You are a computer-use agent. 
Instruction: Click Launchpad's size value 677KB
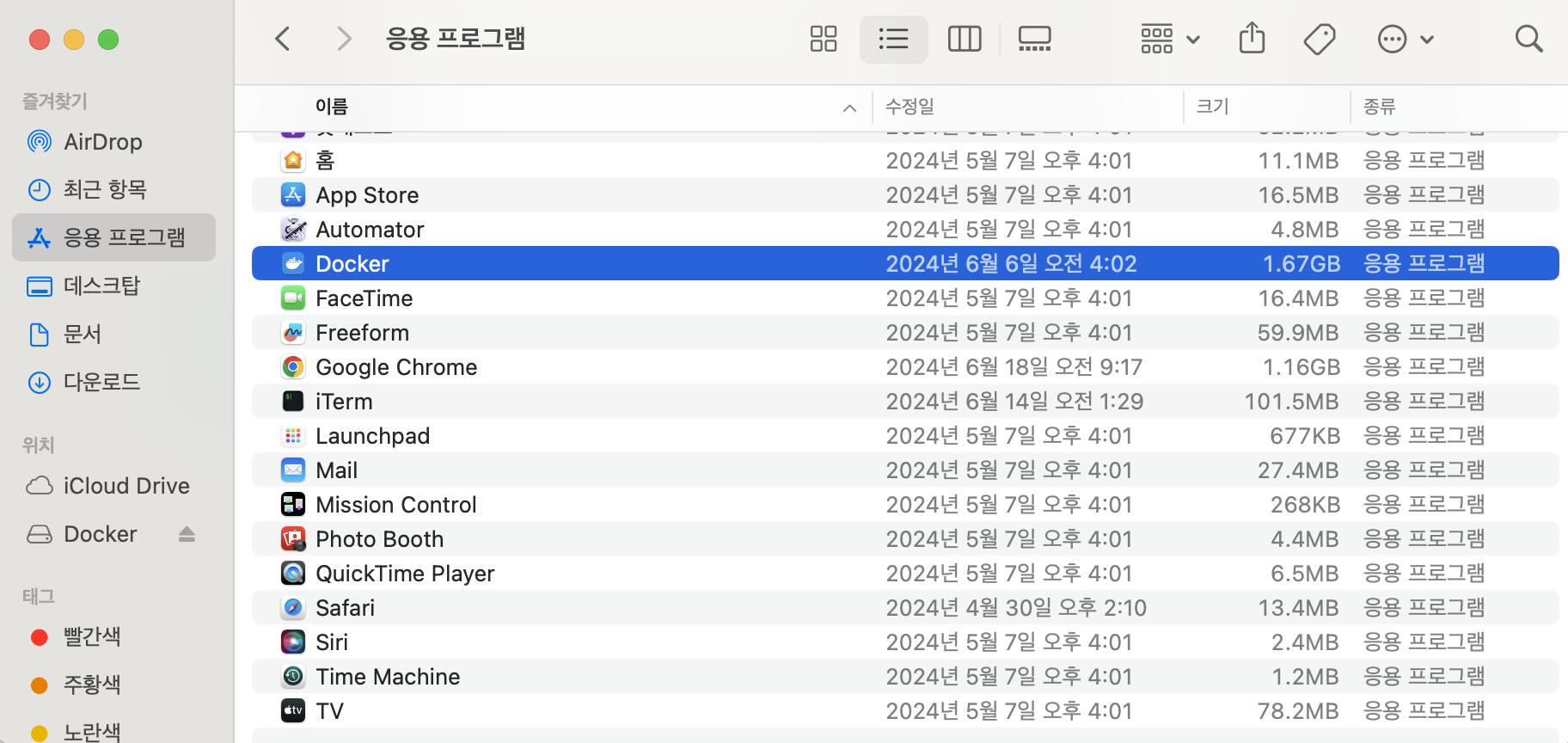1305,436
